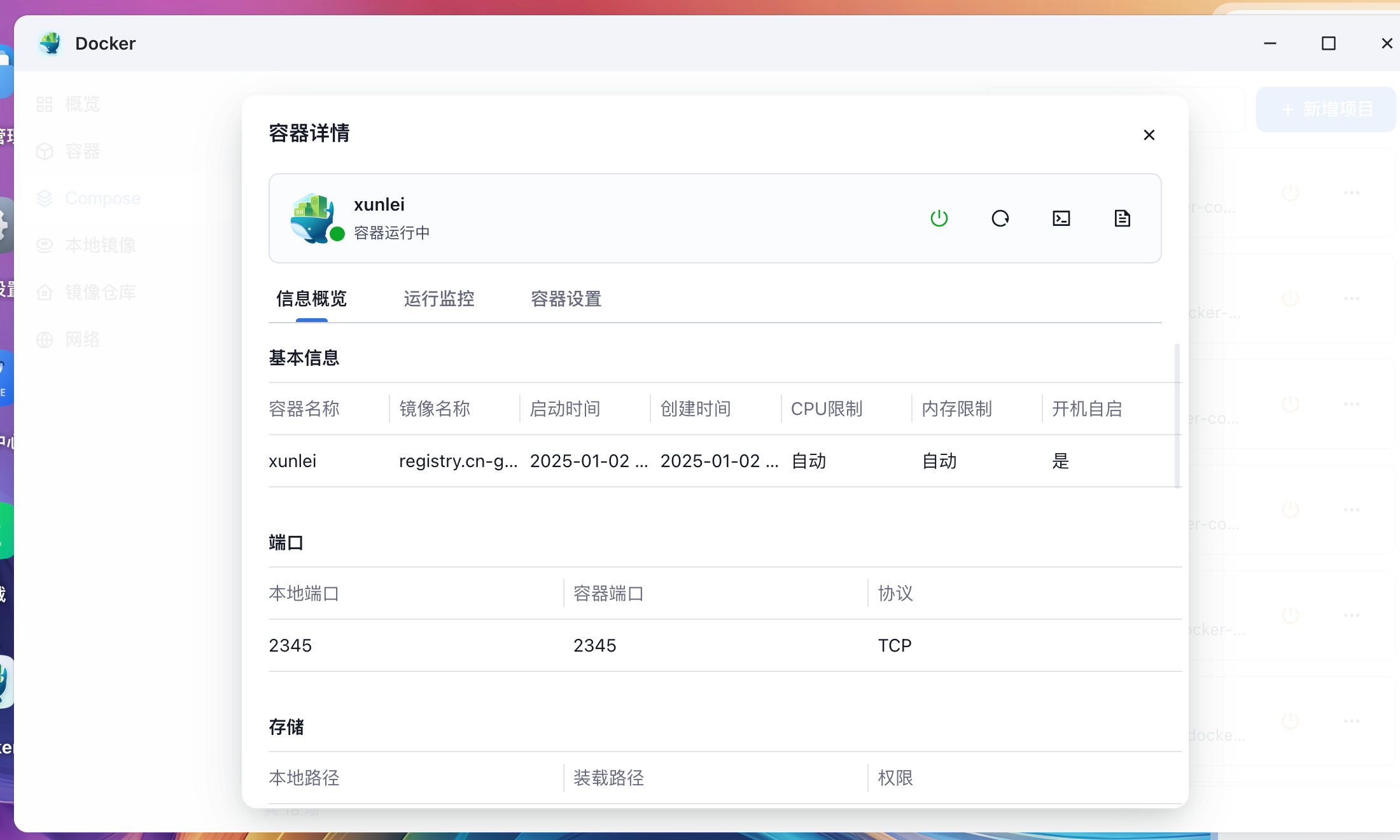Switch to the 信息概览 tab

312,298
